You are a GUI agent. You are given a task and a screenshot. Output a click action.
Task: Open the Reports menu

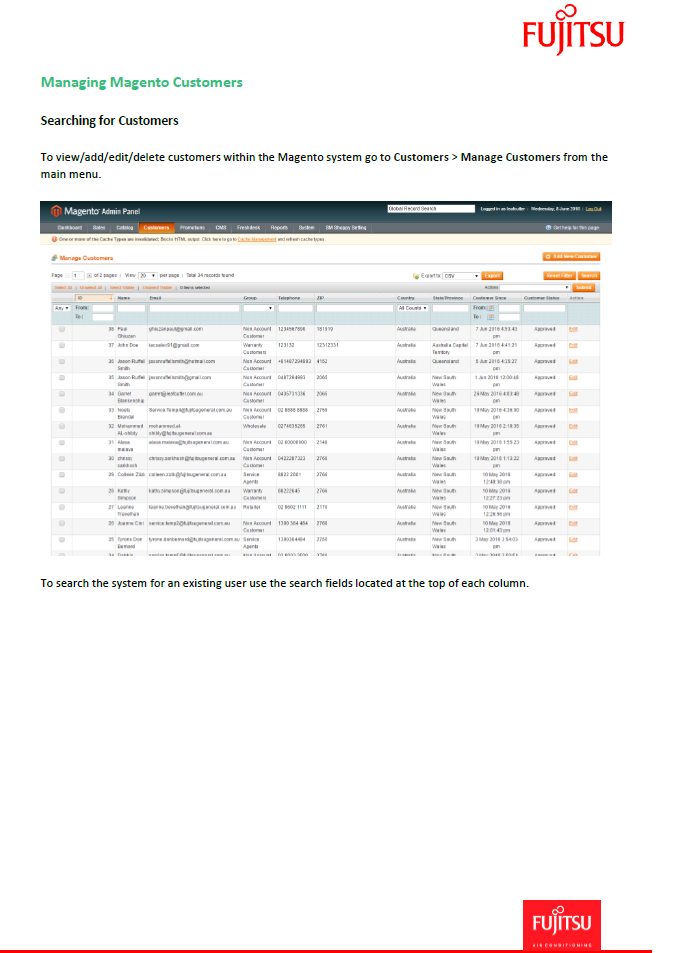pyautogui.click(x=279, y=228)
